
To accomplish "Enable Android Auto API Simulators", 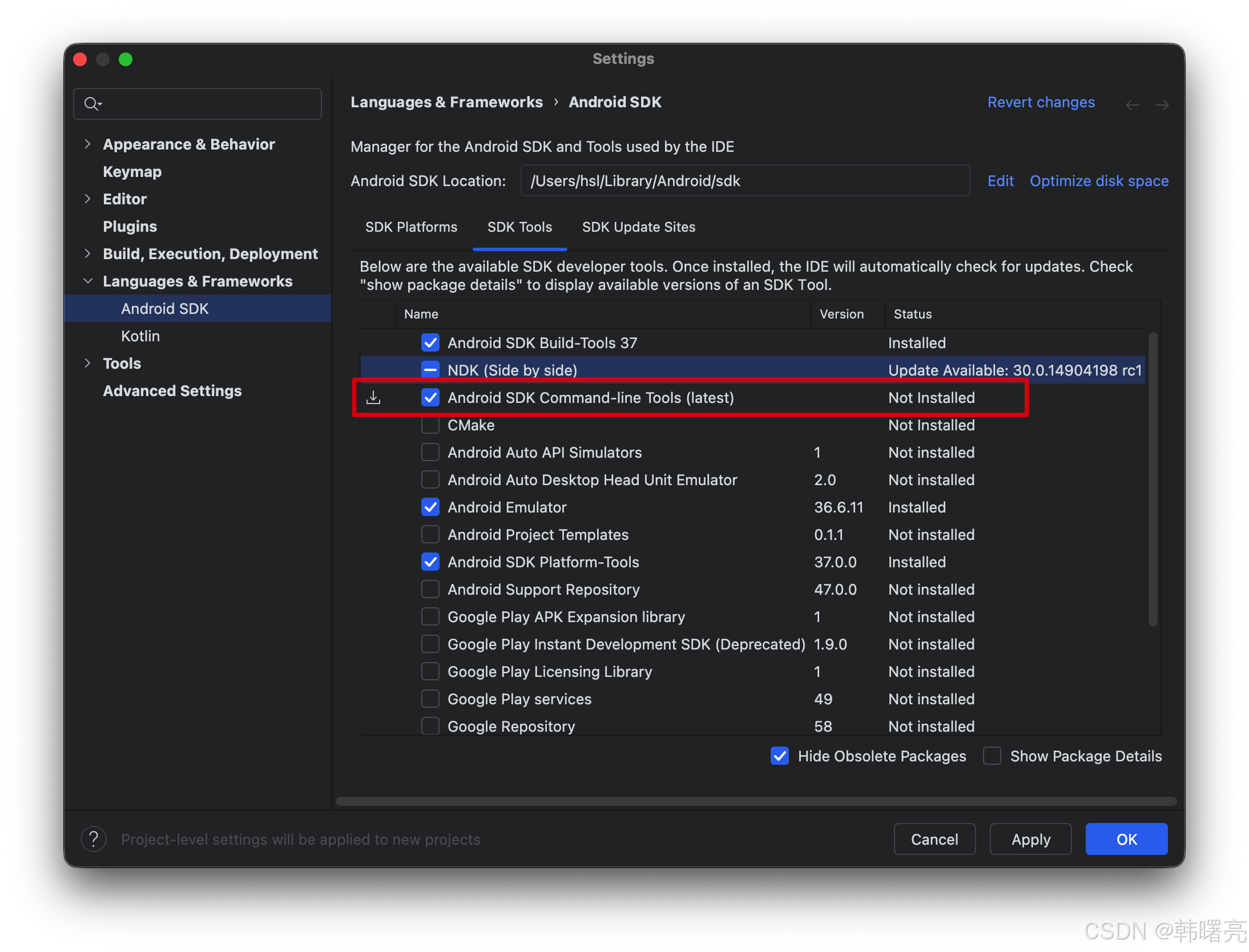I will click(x=430, y=452).
